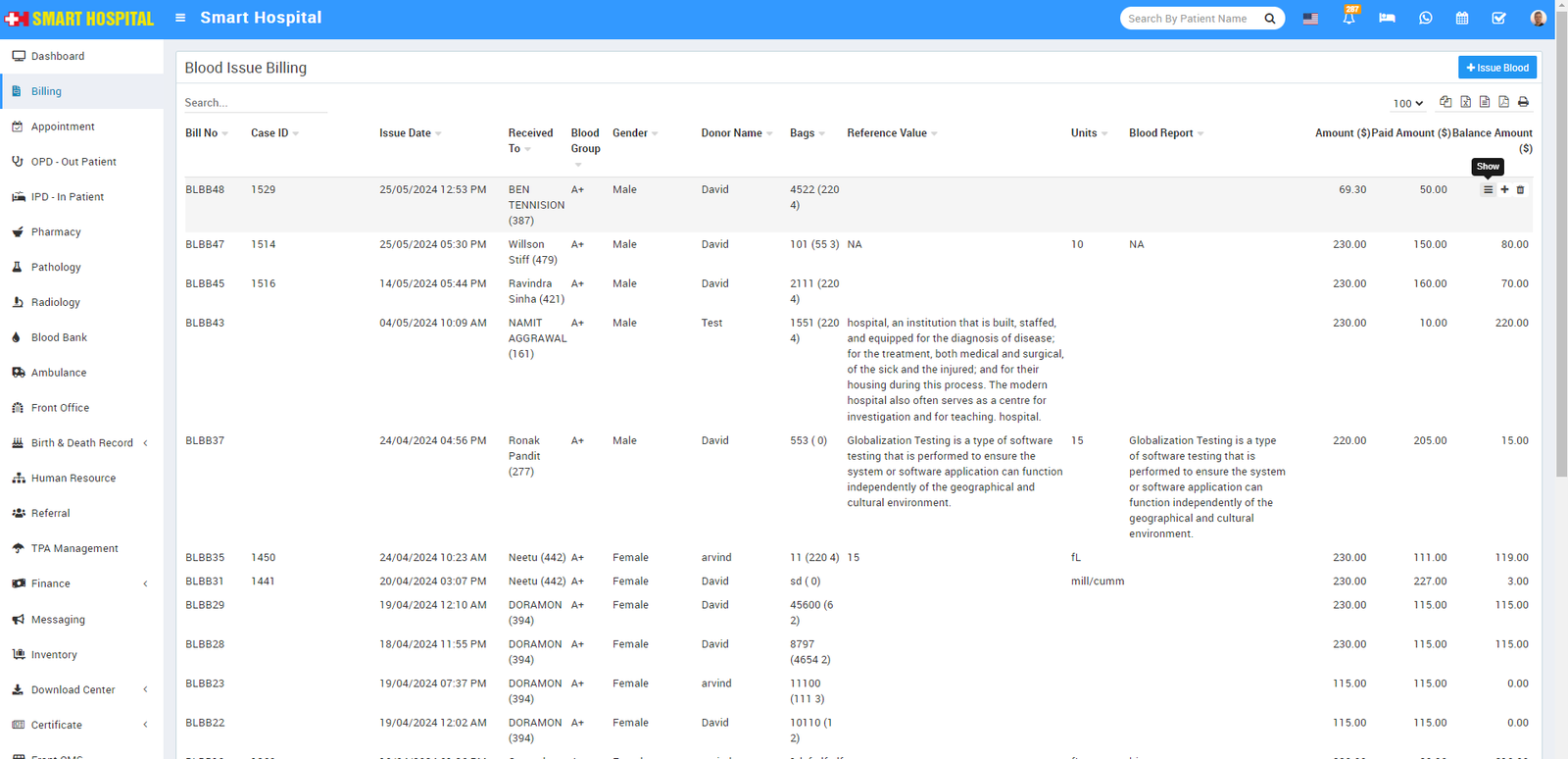The width and height of the screenshot is (1568, 759).
Task: Export table as PDF
Action: 1503,102
